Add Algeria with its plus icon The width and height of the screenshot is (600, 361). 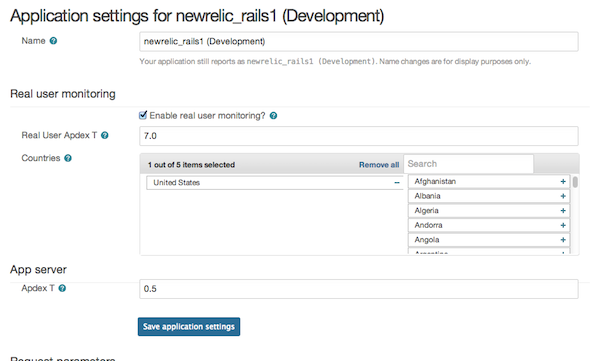[x=563, y=211]
